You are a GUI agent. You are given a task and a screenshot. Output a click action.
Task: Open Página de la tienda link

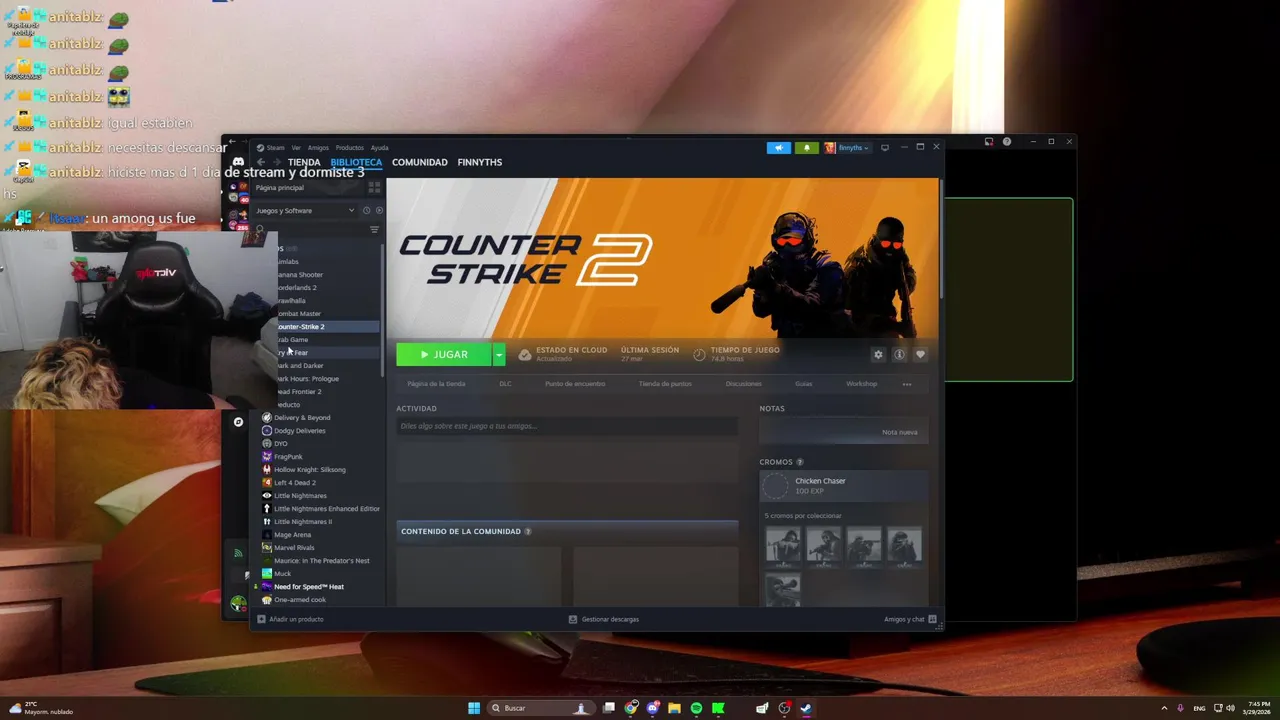click(436, 384)
